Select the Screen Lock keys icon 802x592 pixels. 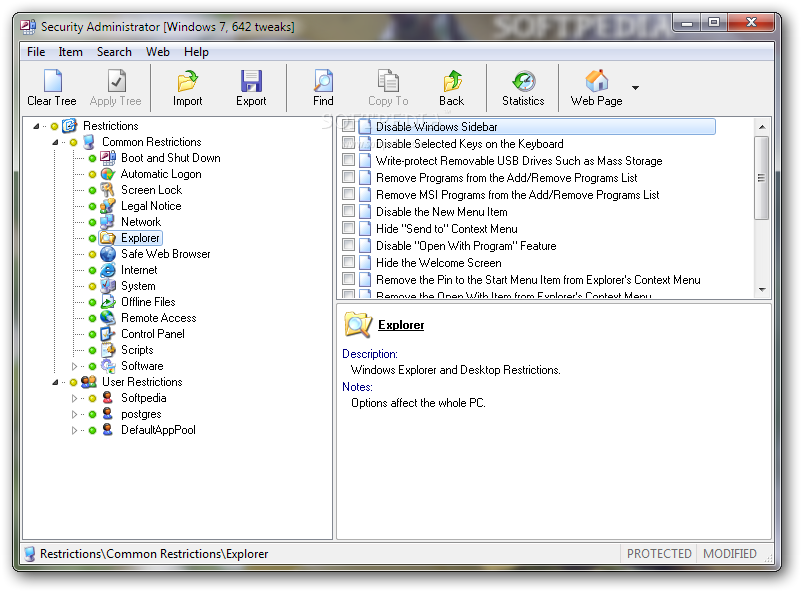click(x=108, y=190)
